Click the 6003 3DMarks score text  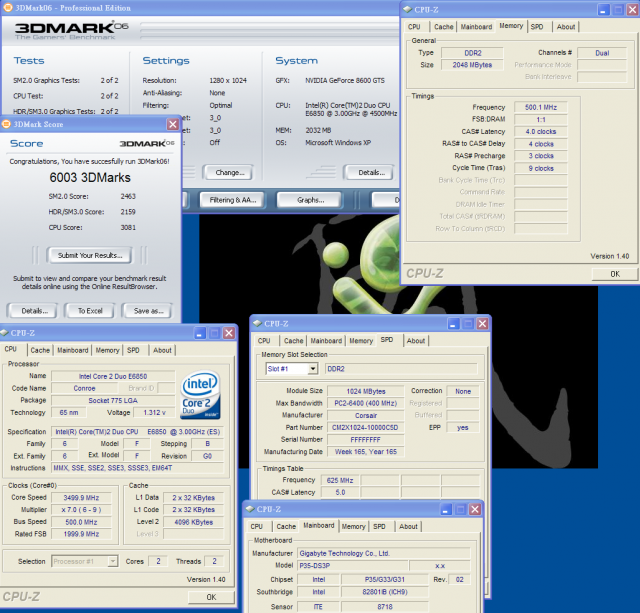(x=90, y=178)
